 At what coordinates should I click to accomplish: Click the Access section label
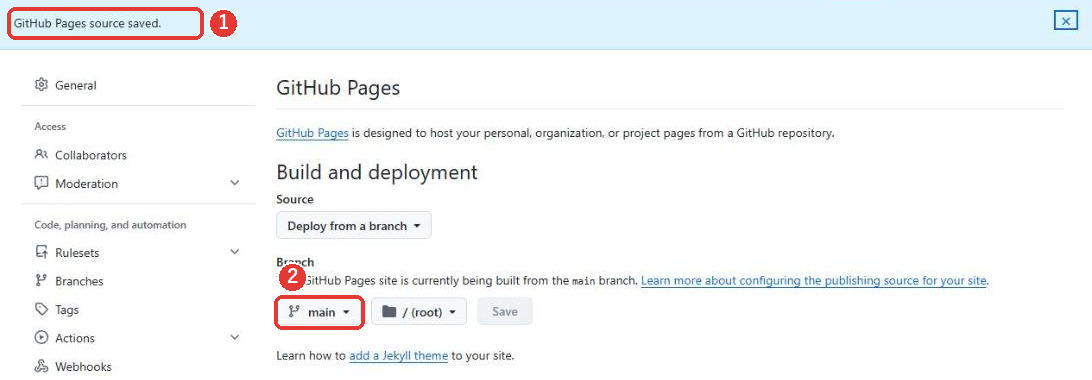point(50,127)
